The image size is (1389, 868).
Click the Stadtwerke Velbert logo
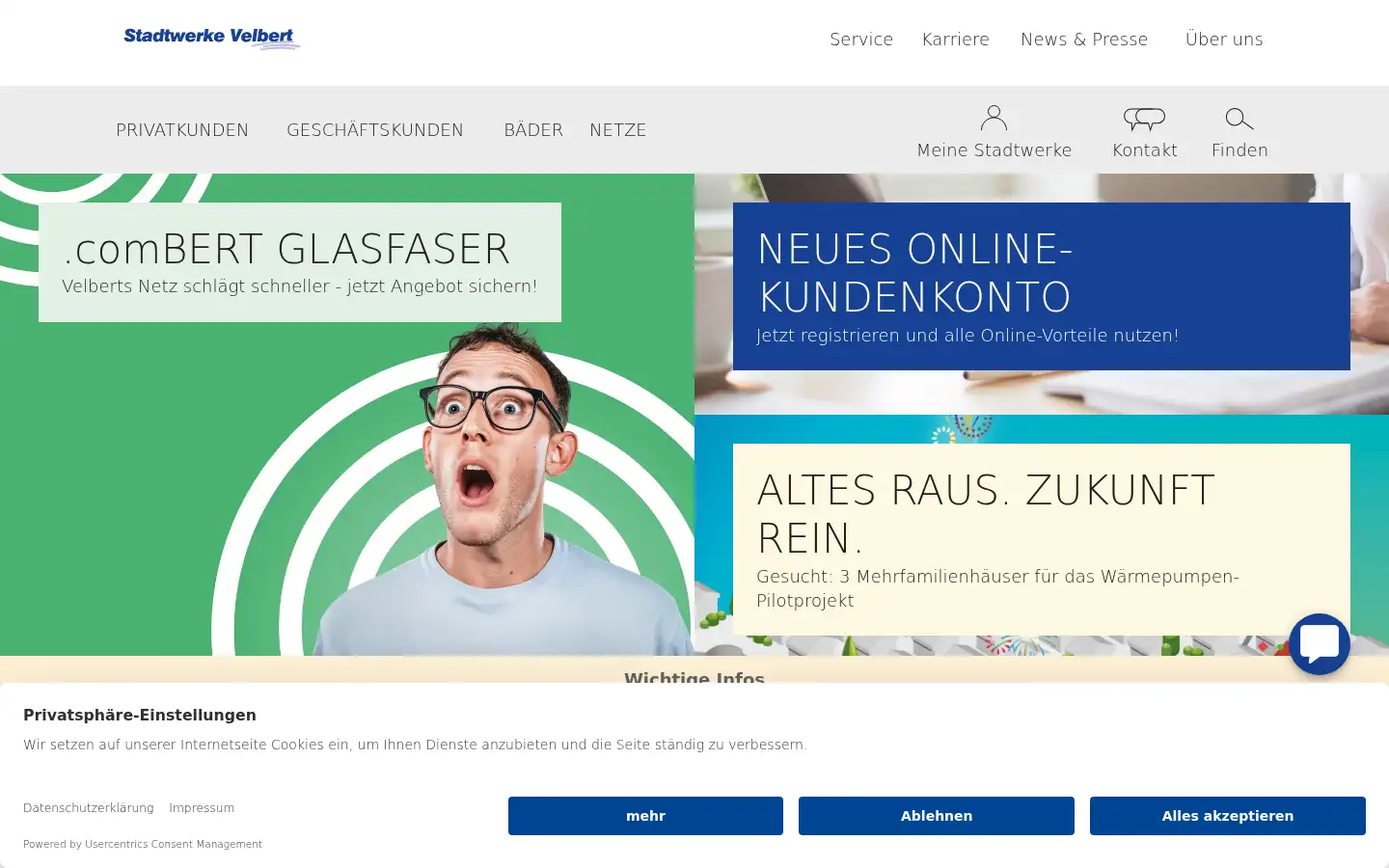click(x=212, y=38)
